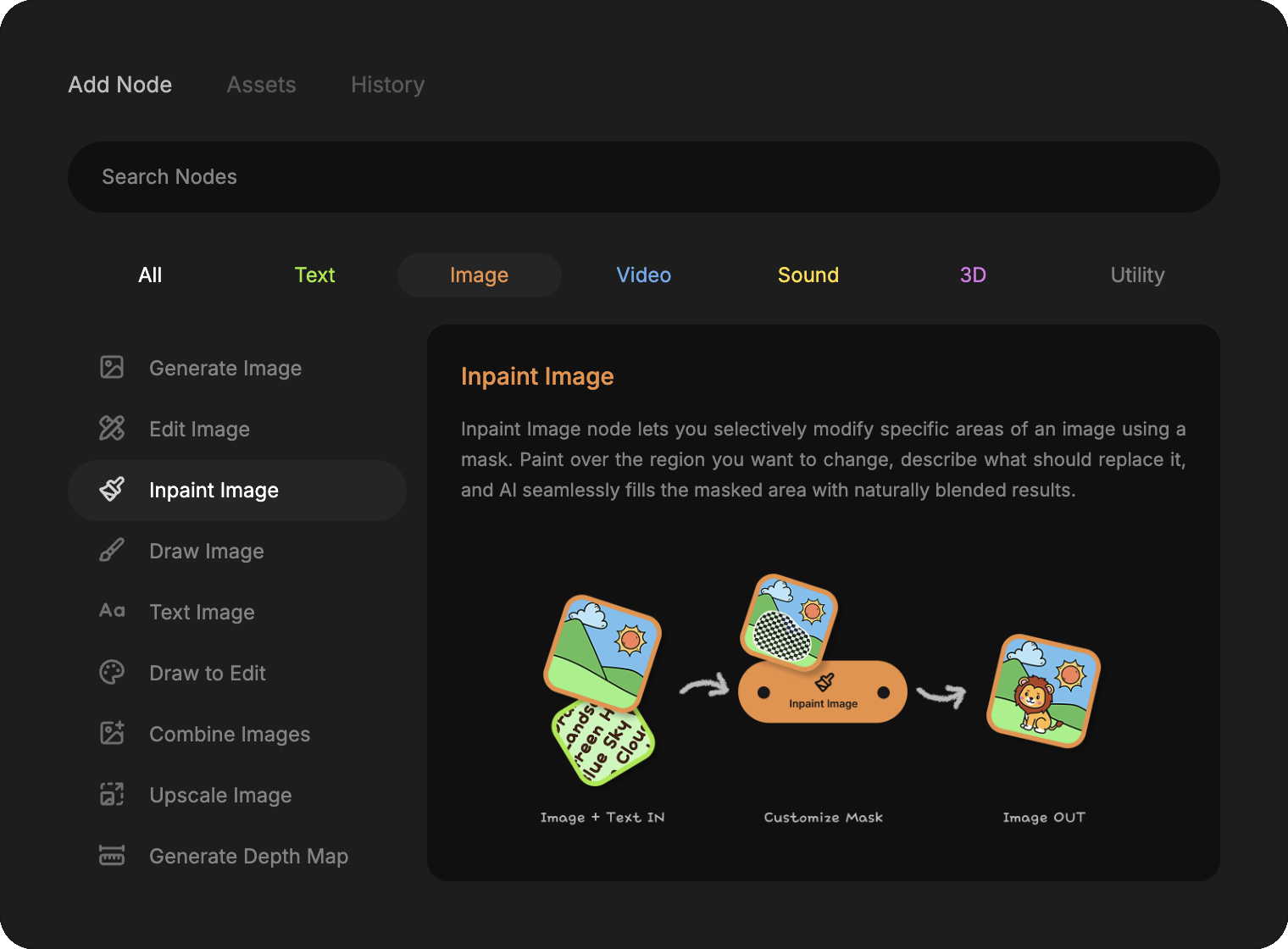Click the Edit Image pencil icon
The image size is (1288, 949).
pos(112,428)
